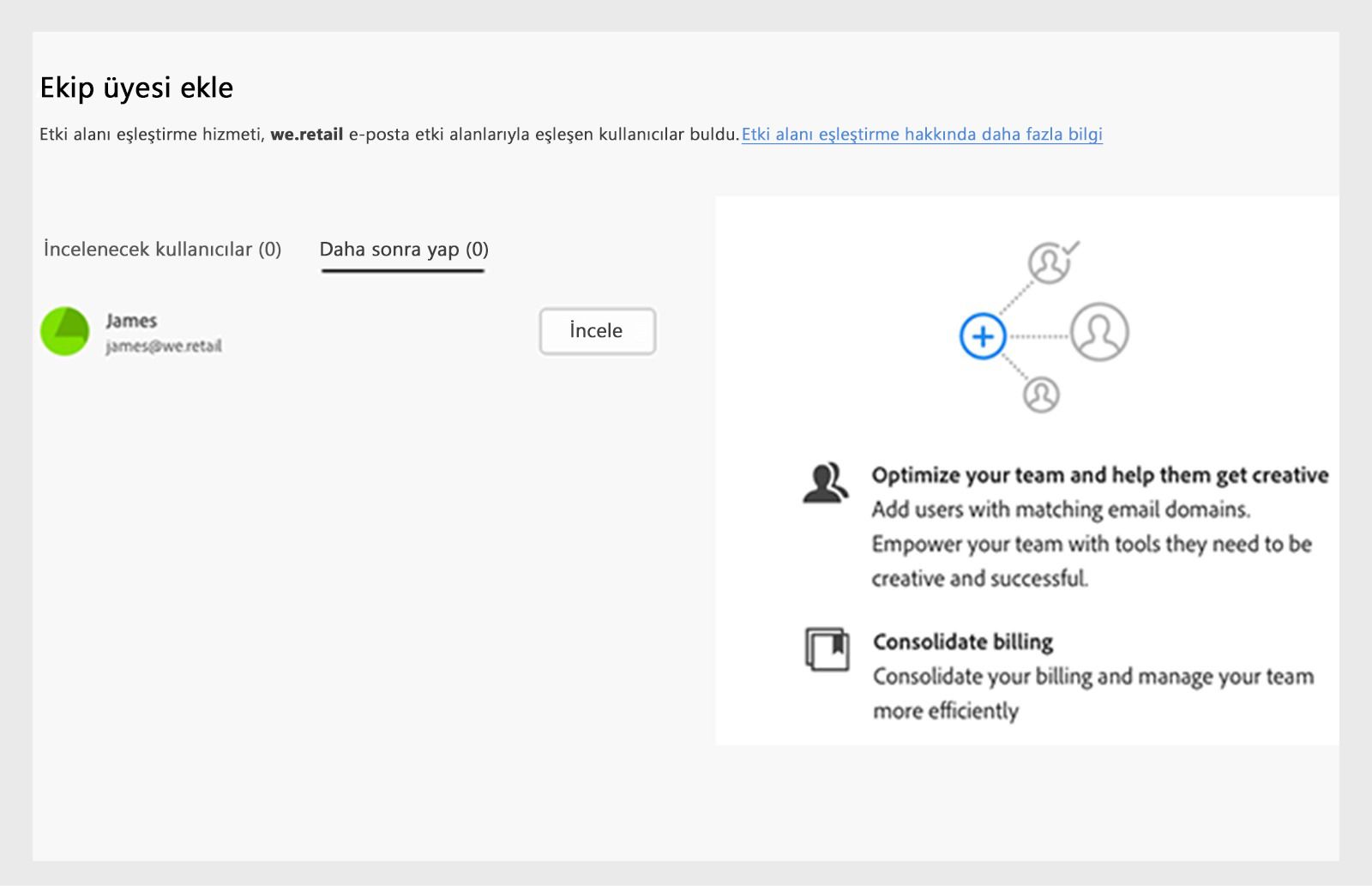Viewport: 1372px width, 886px height.
Task: Open Etki alanı eşleştirme hakkında daha fazla bilgi link
Action: click(x=922, y=135)
